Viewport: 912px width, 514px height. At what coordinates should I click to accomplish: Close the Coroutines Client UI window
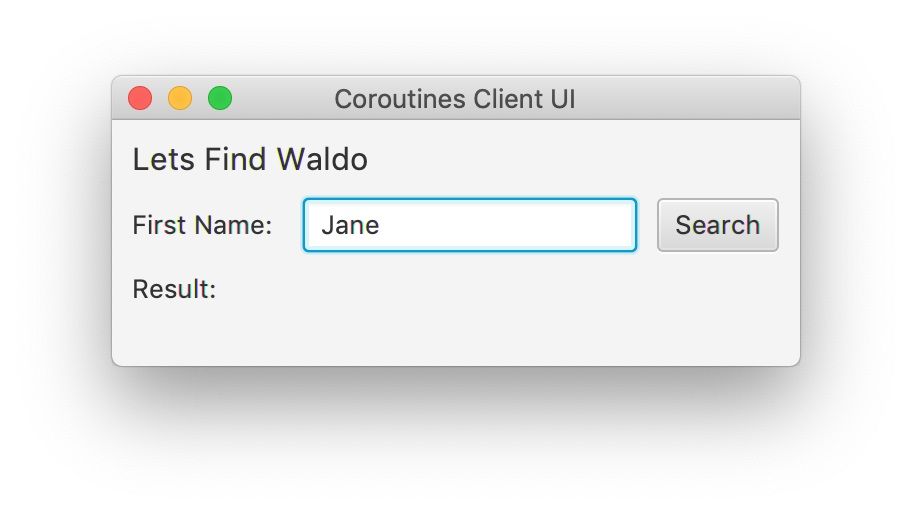(140, 99)
